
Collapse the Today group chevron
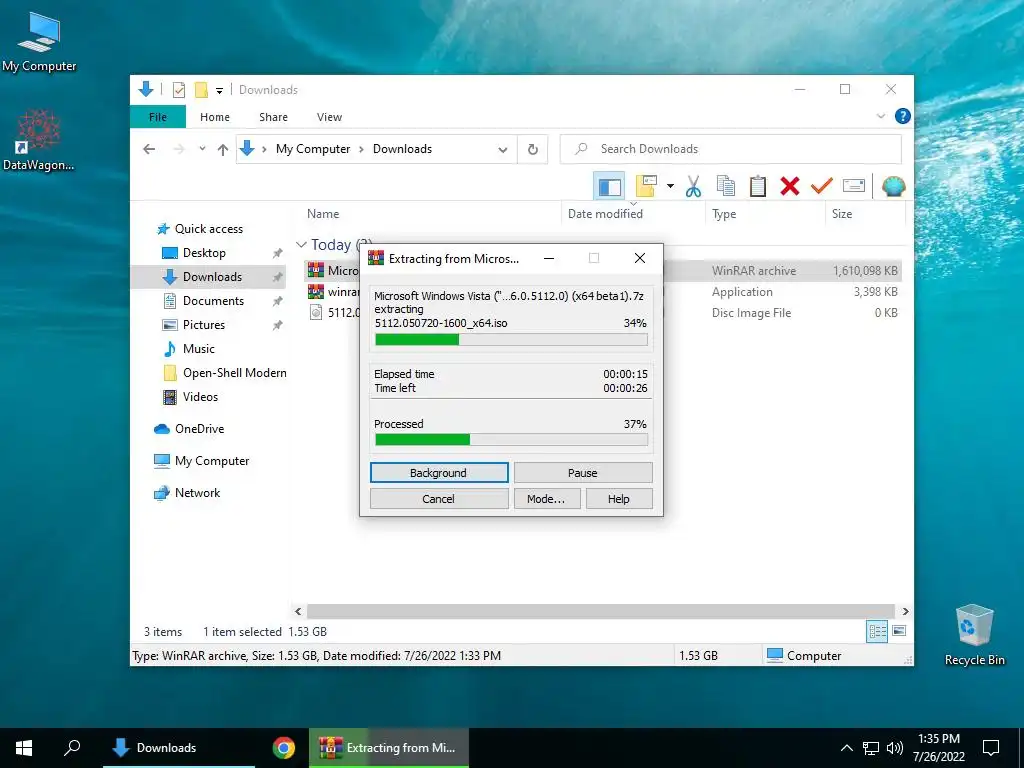point(301,245)
